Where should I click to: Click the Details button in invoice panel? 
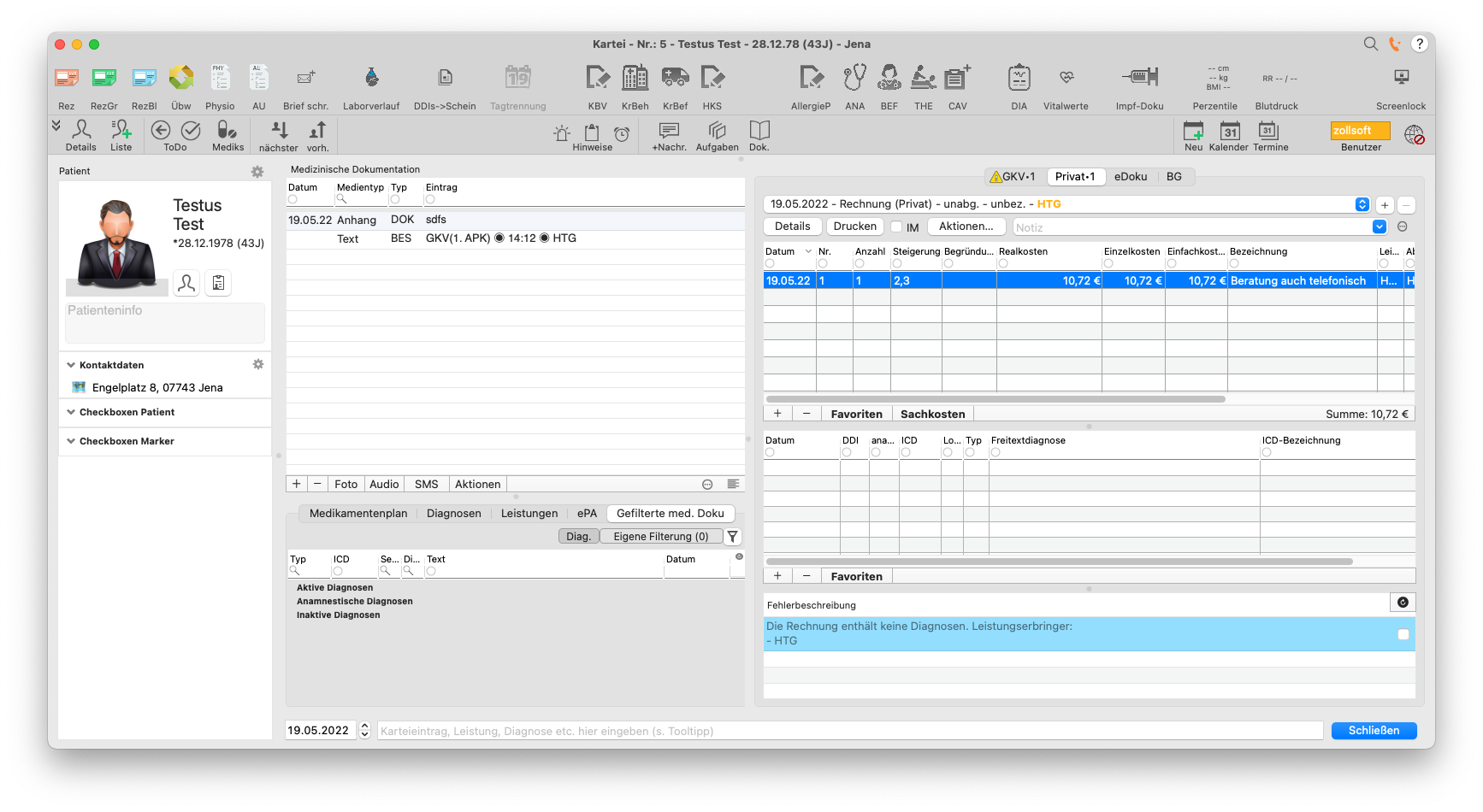point(793,227)
